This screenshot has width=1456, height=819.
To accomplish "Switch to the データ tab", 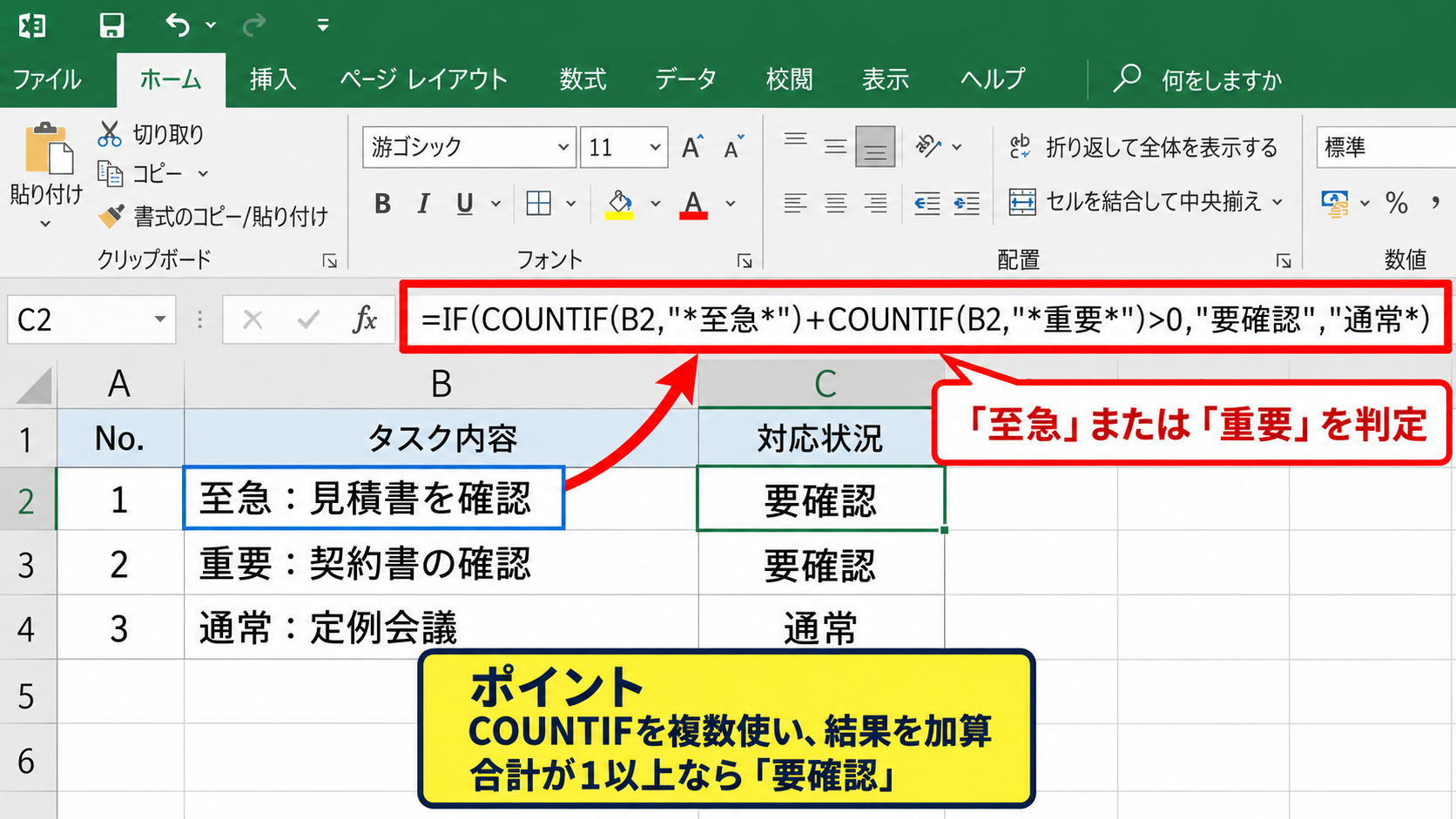I will coord(685,80).
